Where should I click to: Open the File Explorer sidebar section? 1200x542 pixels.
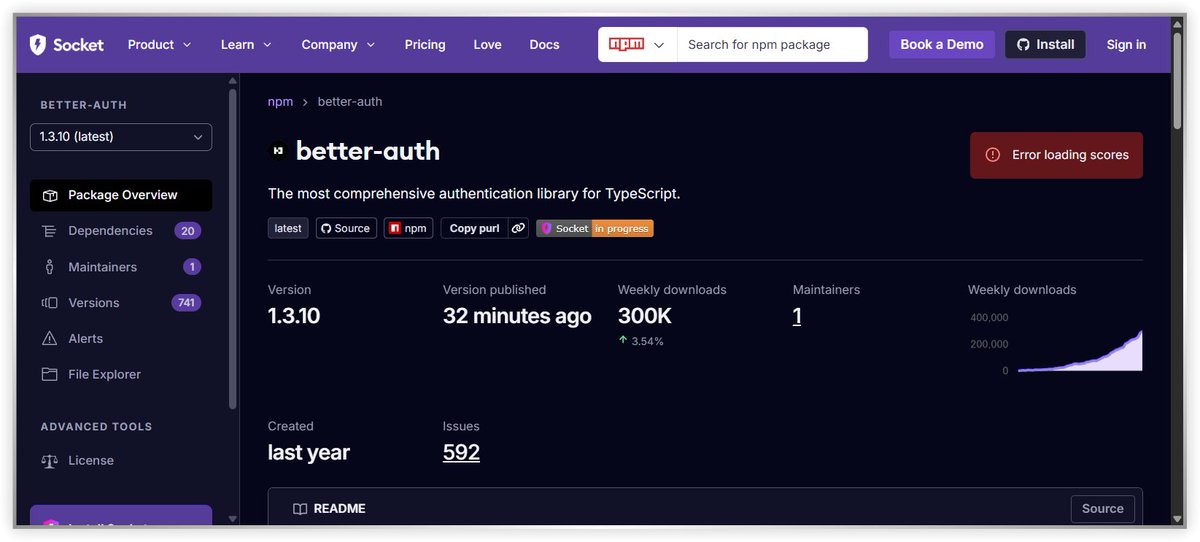click(x=121, y=375)
